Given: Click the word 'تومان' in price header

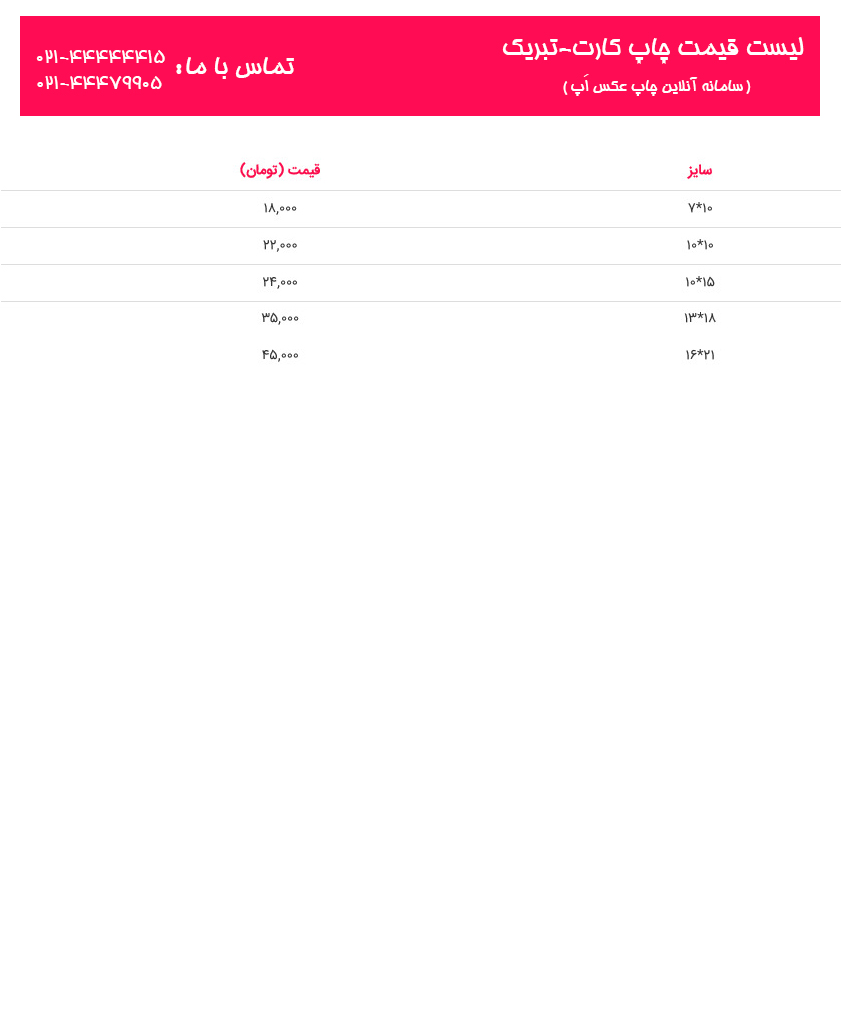Looking at the screenshot, I should pyautogui.click(x=262, y=170).
